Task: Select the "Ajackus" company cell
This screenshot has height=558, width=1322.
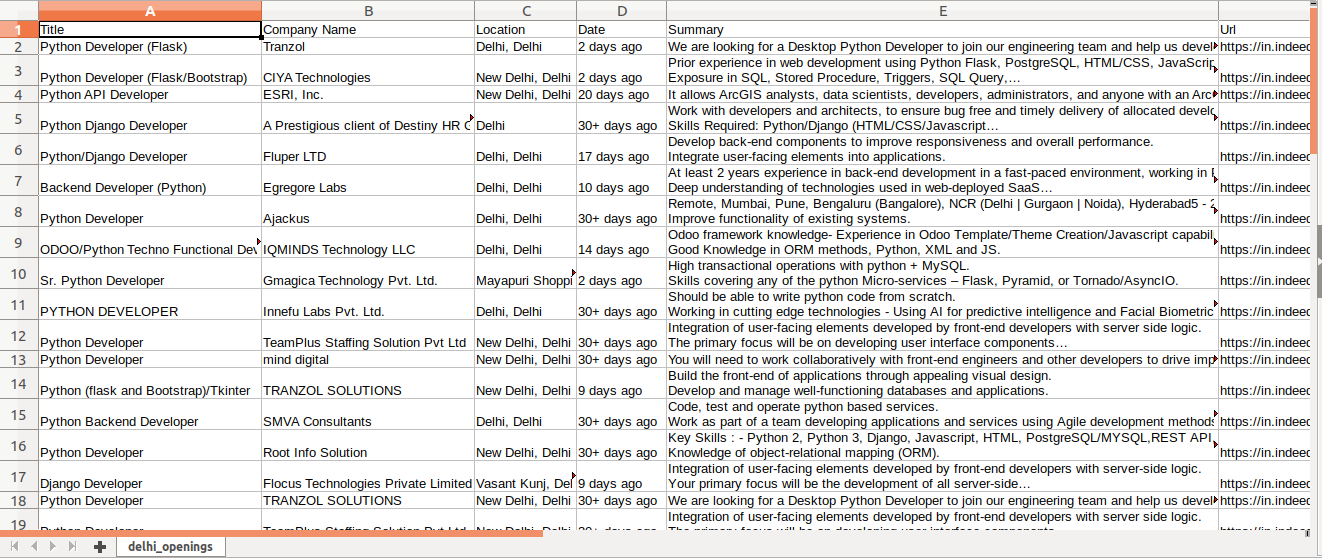Action: click(368, 211)
